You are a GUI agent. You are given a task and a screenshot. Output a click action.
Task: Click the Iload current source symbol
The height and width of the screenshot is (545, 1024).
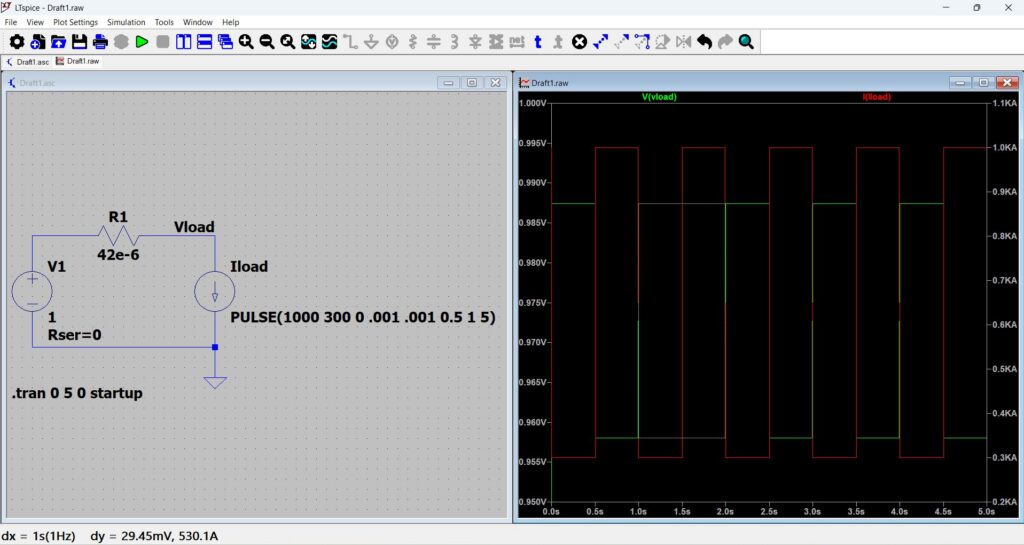coord(215,290)
